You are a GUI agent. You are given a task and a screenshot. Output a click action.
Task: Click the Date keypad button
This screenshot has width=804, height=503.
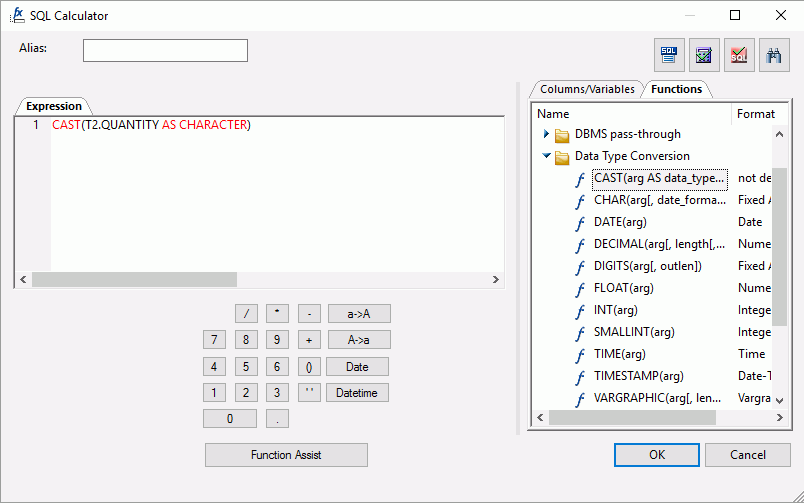[x=357, y=367]
